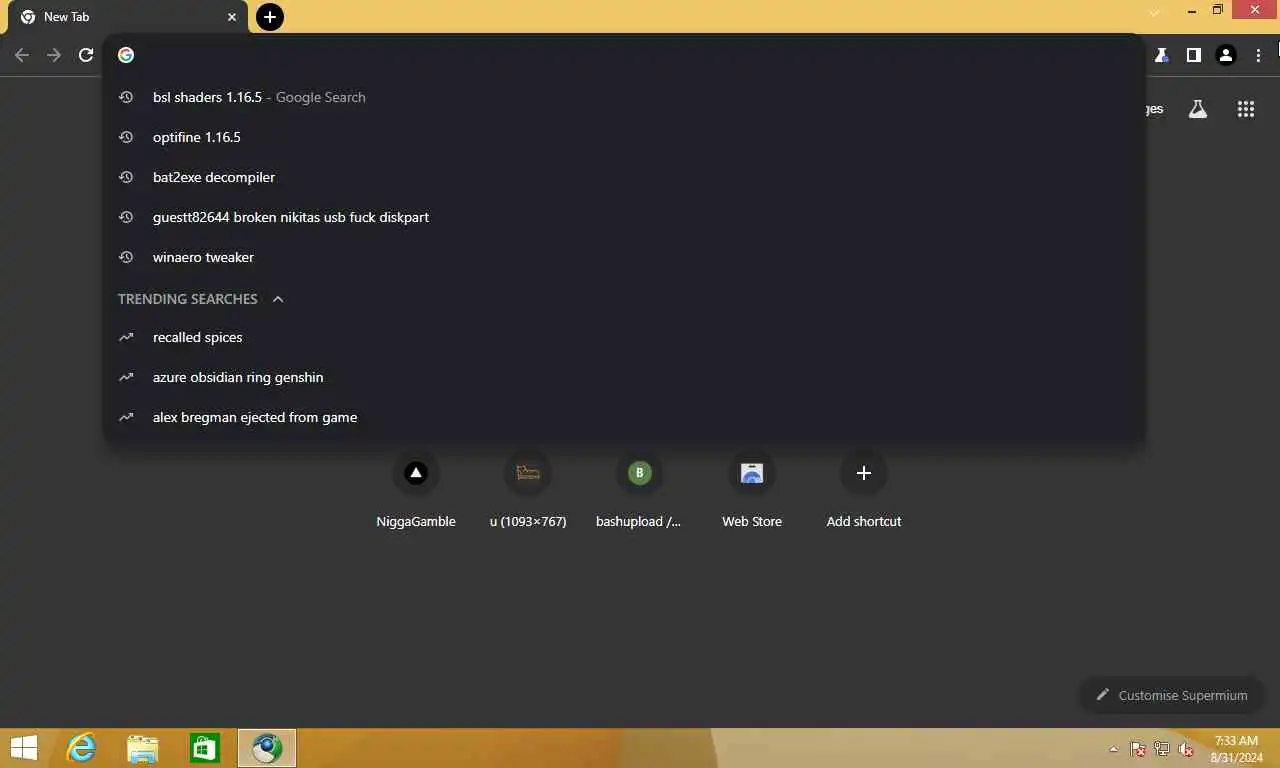Select suggestion 'winaero tweaker'

[624, 257]
